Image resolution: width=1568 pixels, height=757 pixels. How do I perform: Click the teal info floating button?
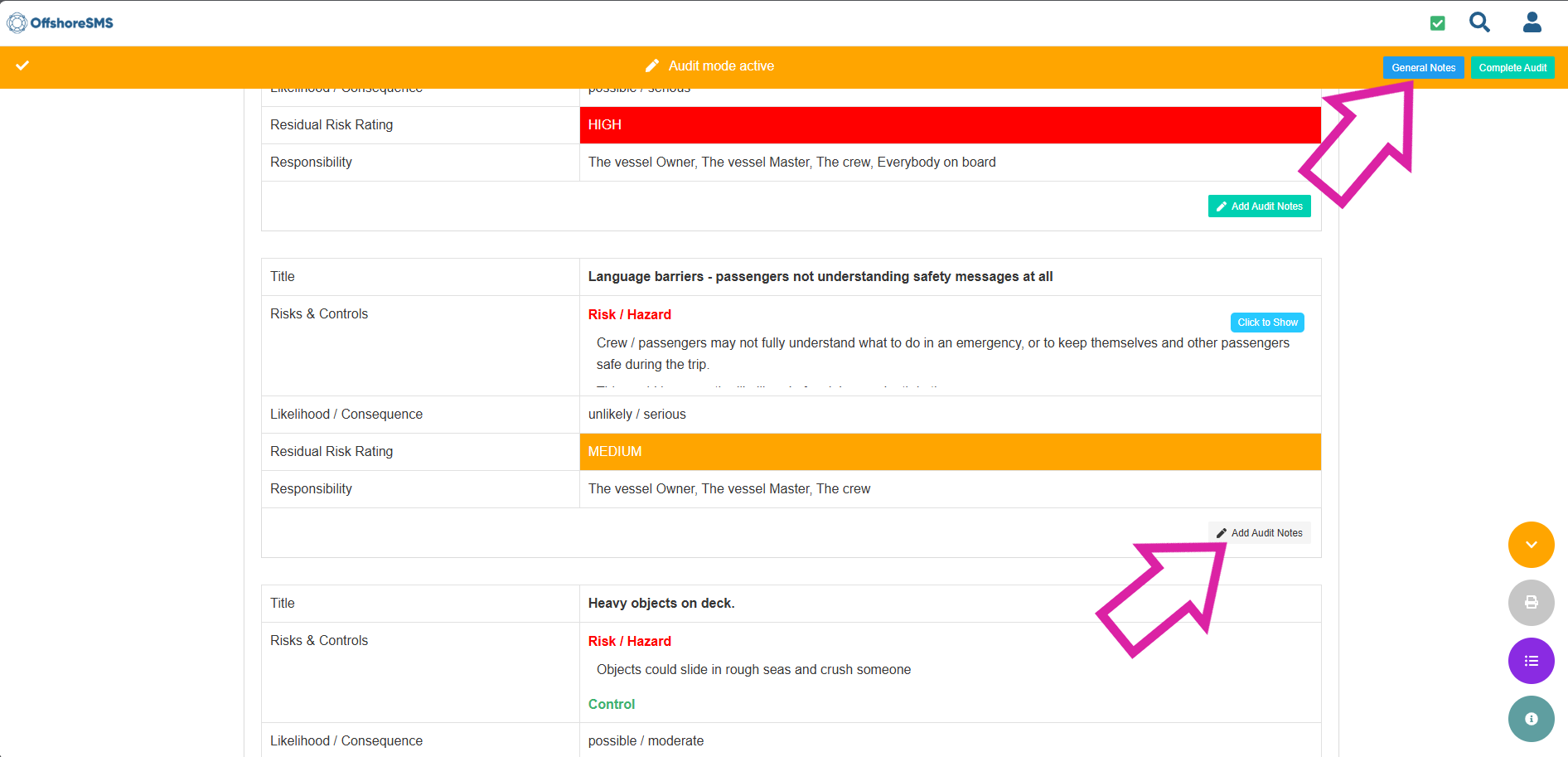pos(1531,719)
